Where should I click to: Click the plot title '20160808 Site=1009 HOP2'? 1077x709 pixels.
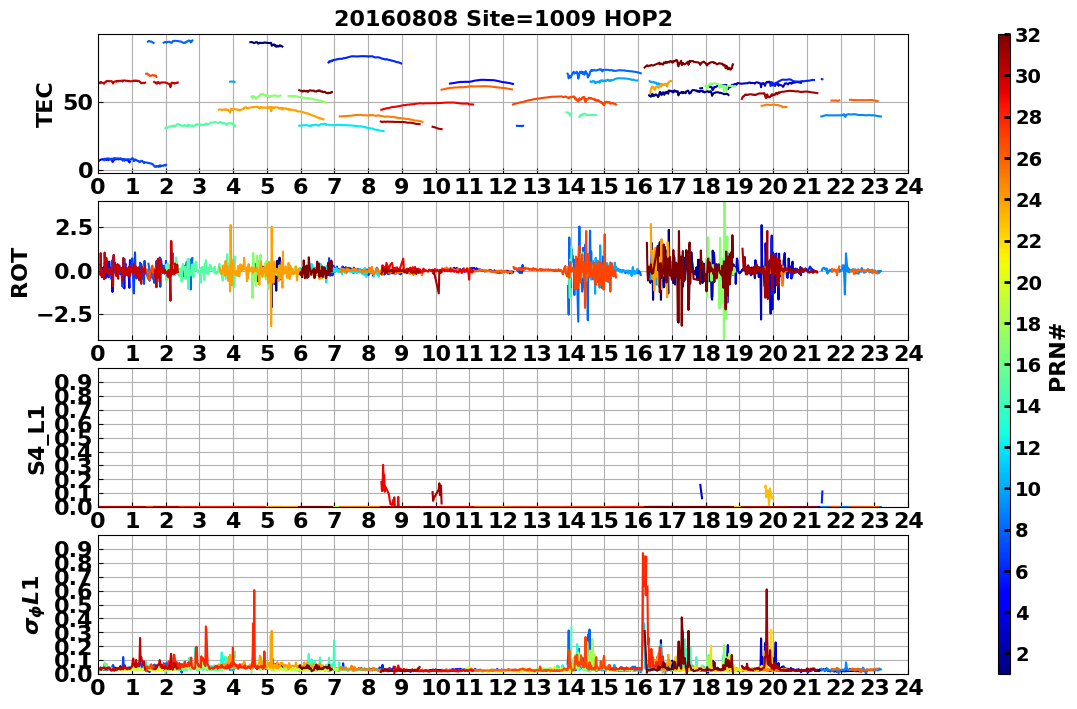[503, 19]
